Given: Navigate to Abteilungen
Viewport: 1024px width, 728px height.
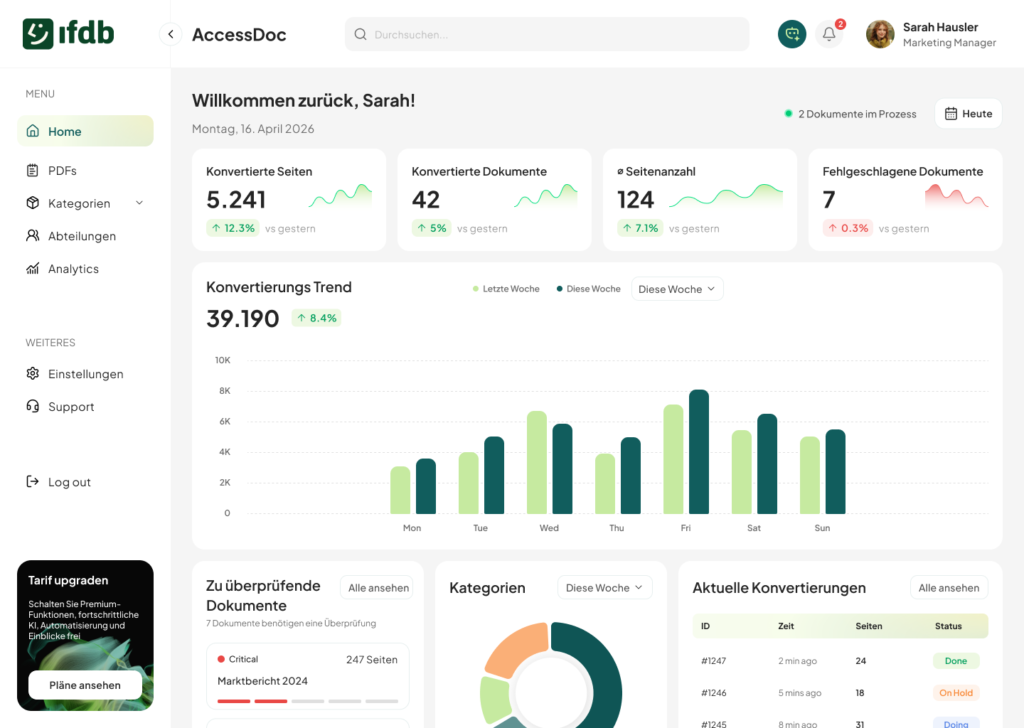Looking at the screenshot, I should tap(86, 236).
